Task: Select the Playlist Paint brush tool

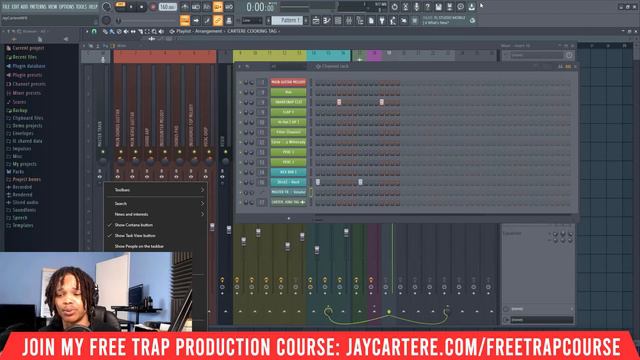Action: [x=112, y=31]
